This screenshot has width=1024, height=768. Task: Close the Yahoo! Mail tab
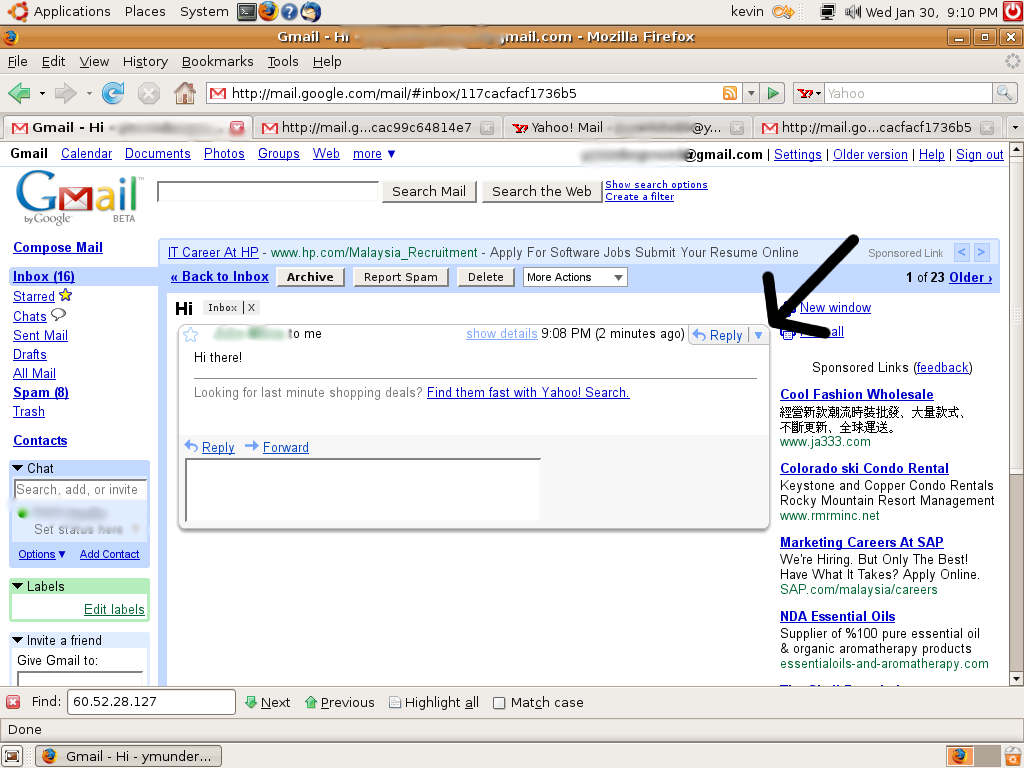click(x=737, y=128)
